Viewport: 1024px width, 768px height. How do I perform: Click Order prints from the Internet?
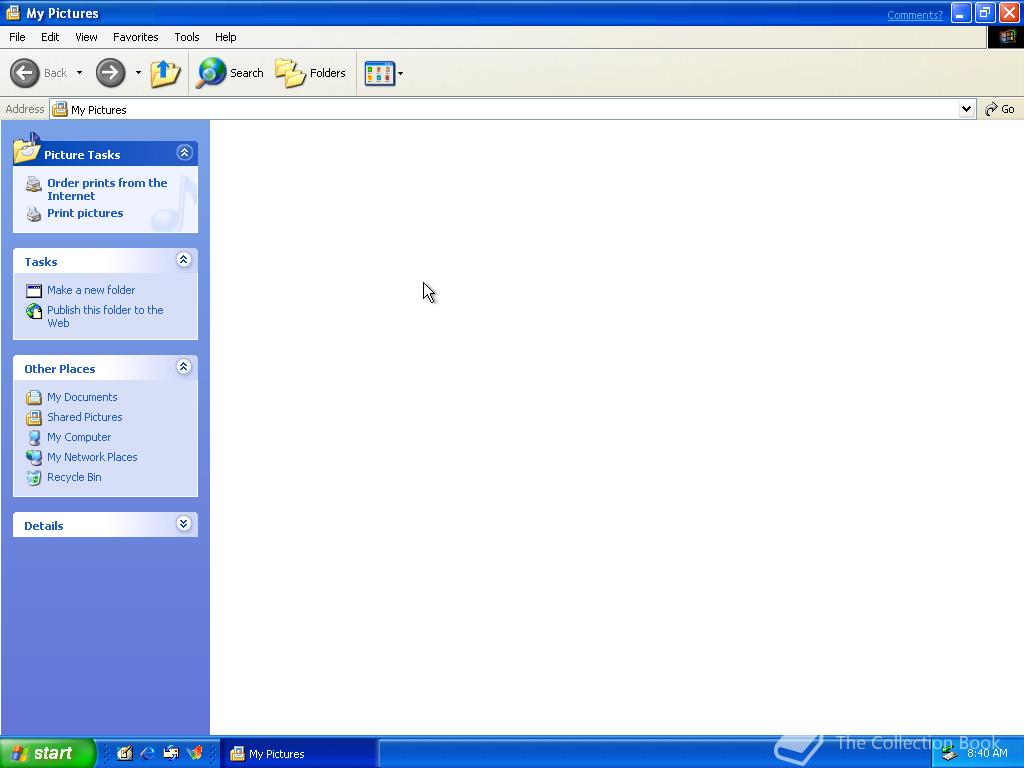(107, 189)
